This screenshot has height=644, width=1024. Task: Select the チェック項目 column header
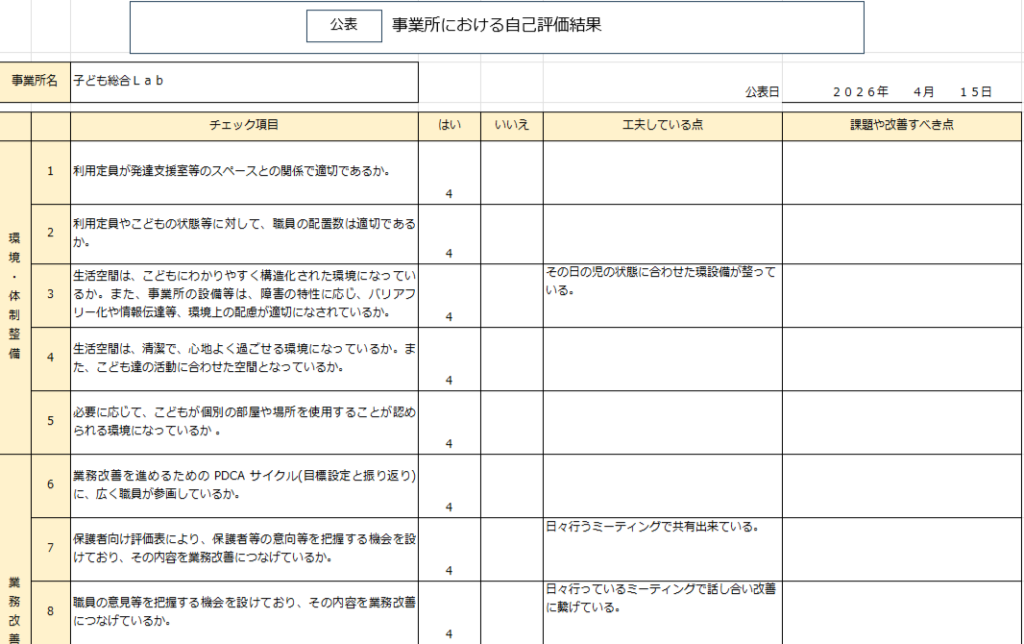[x=243, y=126]
